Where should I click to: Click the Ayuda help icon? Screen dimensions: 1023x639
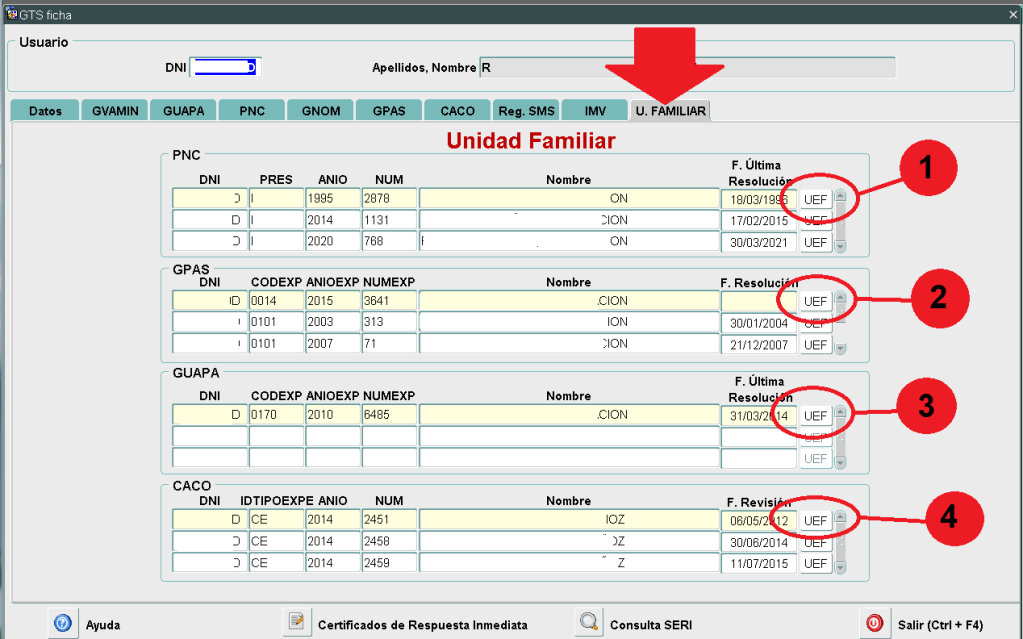coord(62,623)
